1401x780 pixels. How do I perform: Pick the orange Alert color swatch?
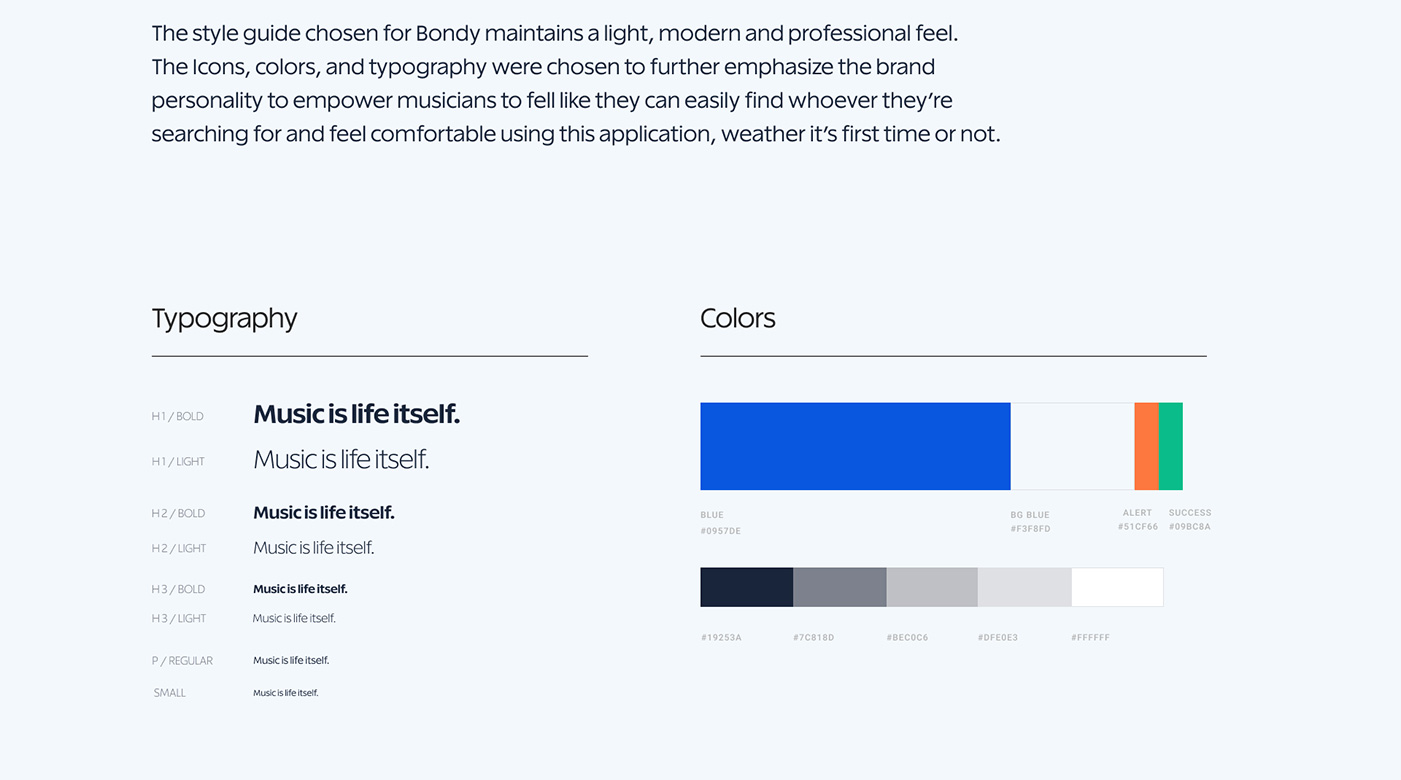click(x=1146, y=446)
